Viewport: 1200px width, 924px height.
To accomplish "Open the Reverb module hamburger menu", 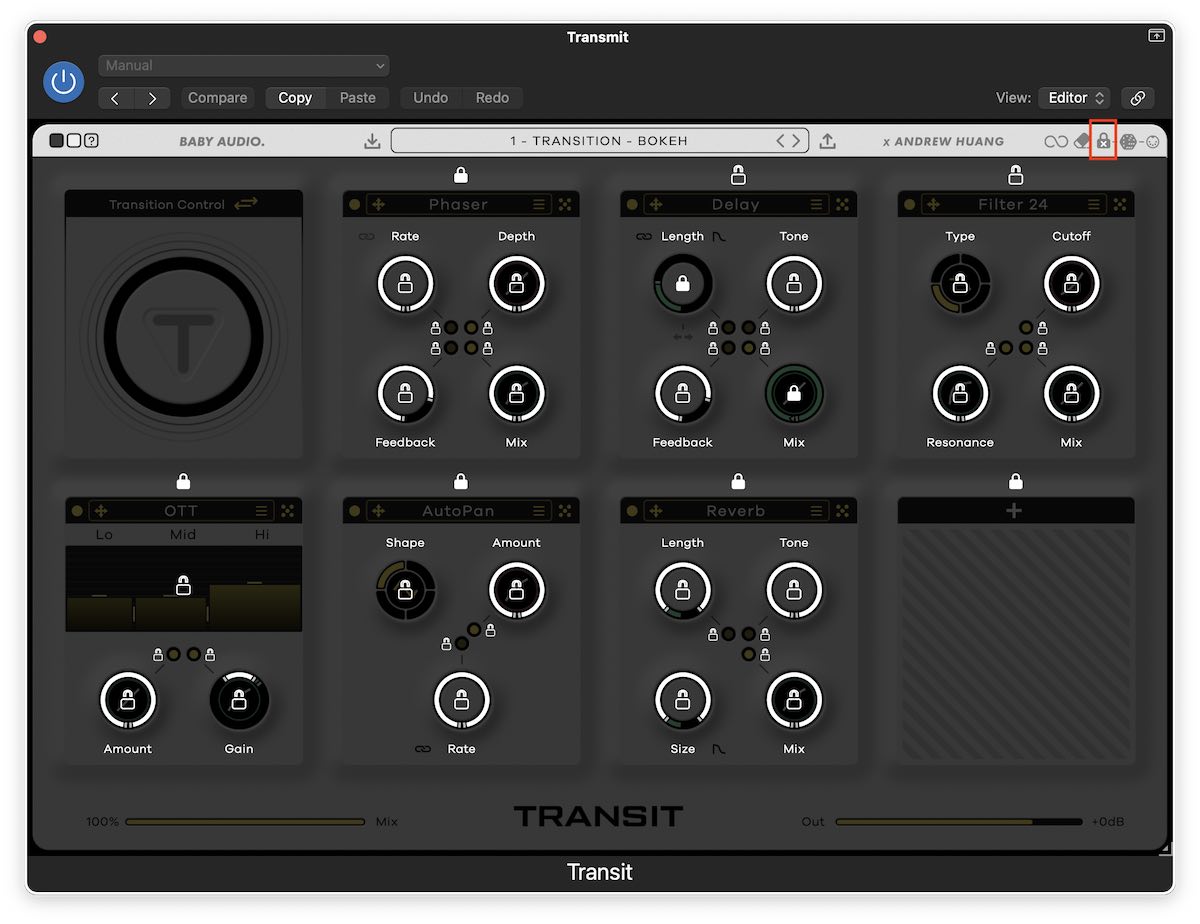I will point(817,511).
